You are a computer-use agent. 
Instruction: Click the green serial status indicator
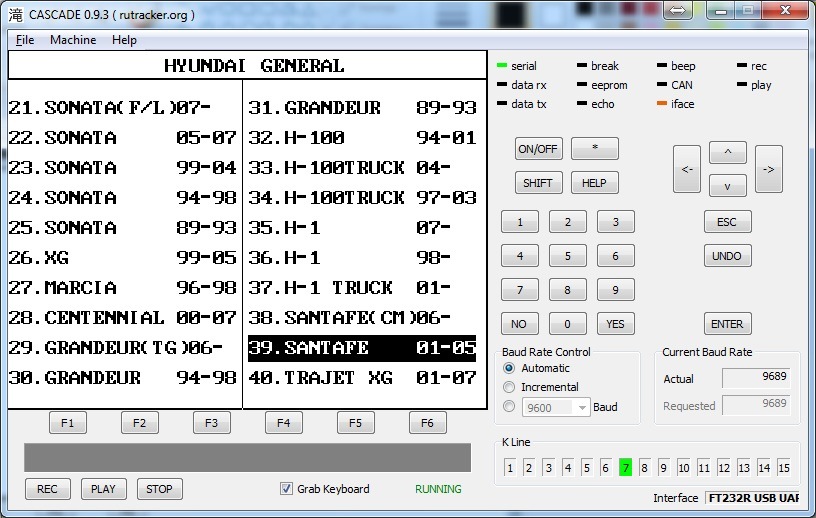502,66
